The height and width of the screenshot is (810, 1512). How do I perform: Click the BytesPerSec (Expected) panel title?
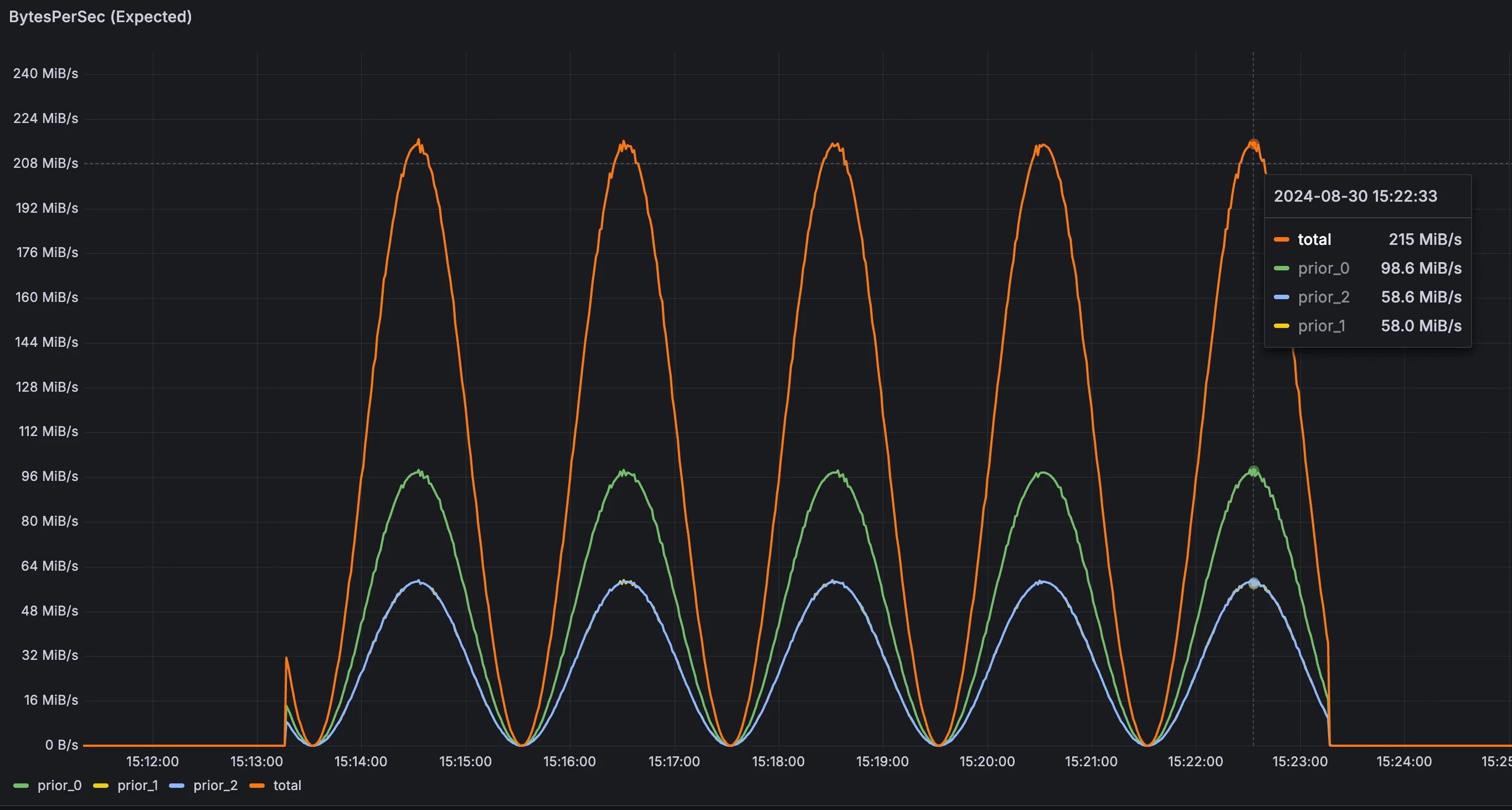point(100,17)
